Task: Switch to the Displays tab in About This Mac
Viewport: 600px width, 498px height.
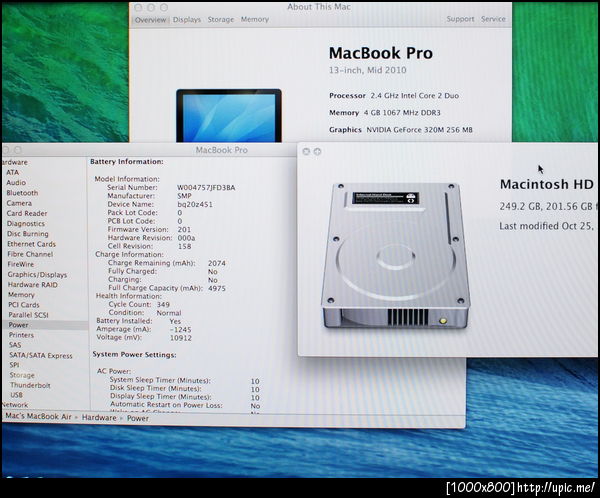Action: pos(187,20)
